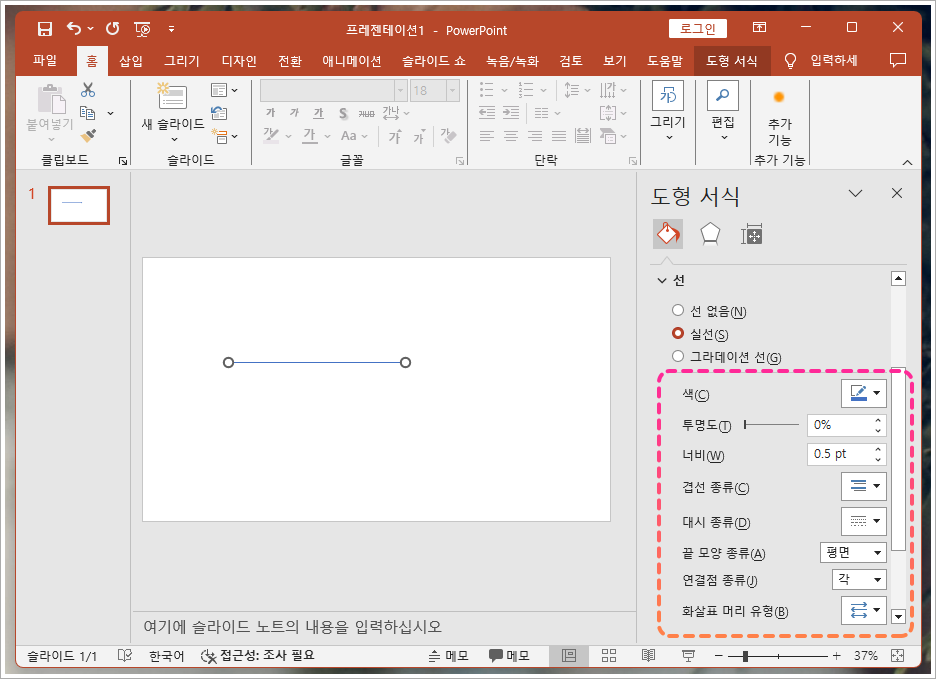Switch to Reading view icon

[648, 656]
